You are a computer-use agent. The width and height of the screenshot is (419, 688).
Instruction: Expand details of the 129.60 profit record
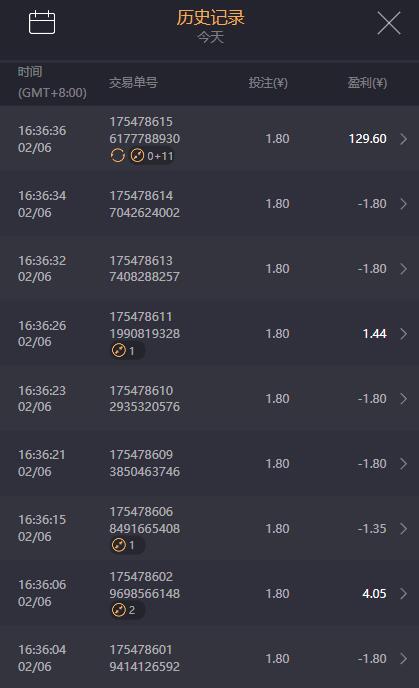pos(404,139)
